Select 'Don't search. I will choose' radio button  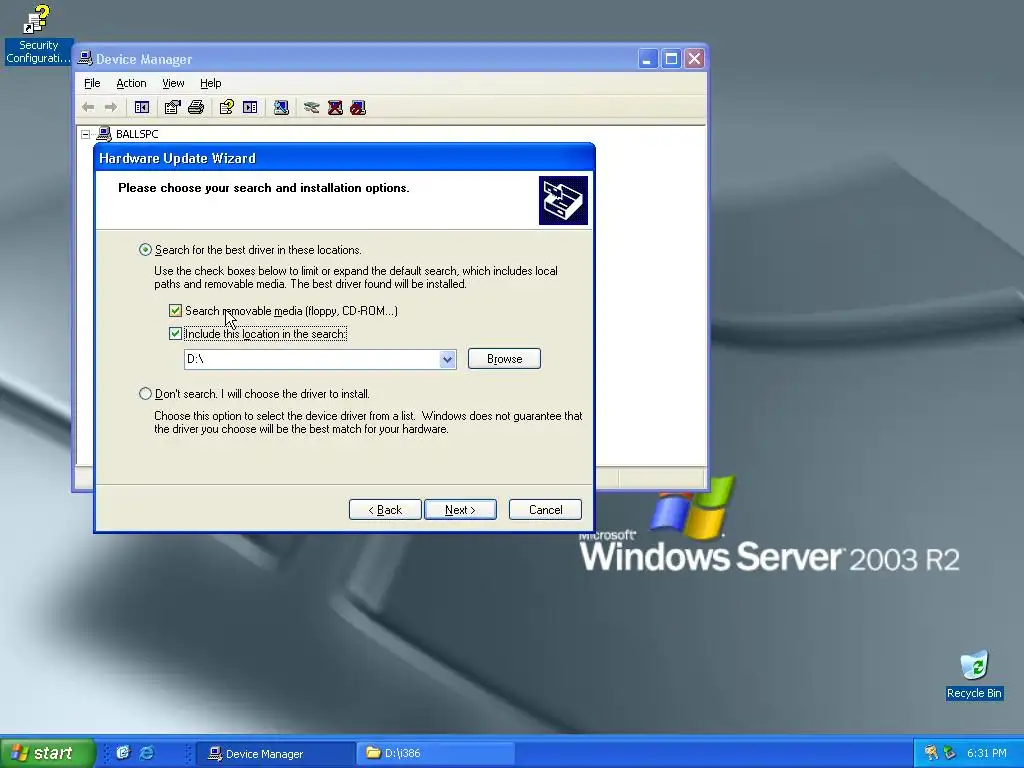(x=145, y=393)
